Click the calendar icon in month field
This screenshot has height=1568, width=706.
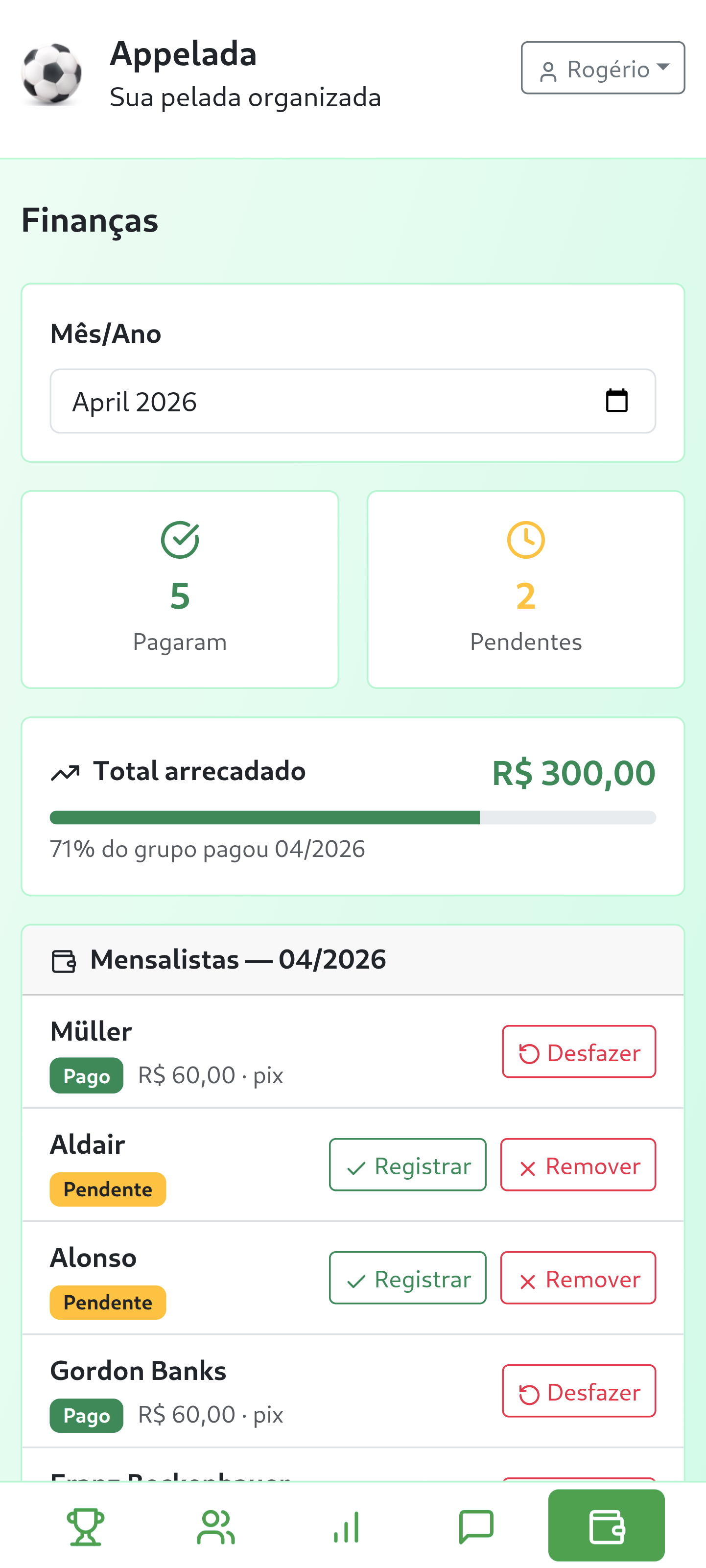point(616,401)
